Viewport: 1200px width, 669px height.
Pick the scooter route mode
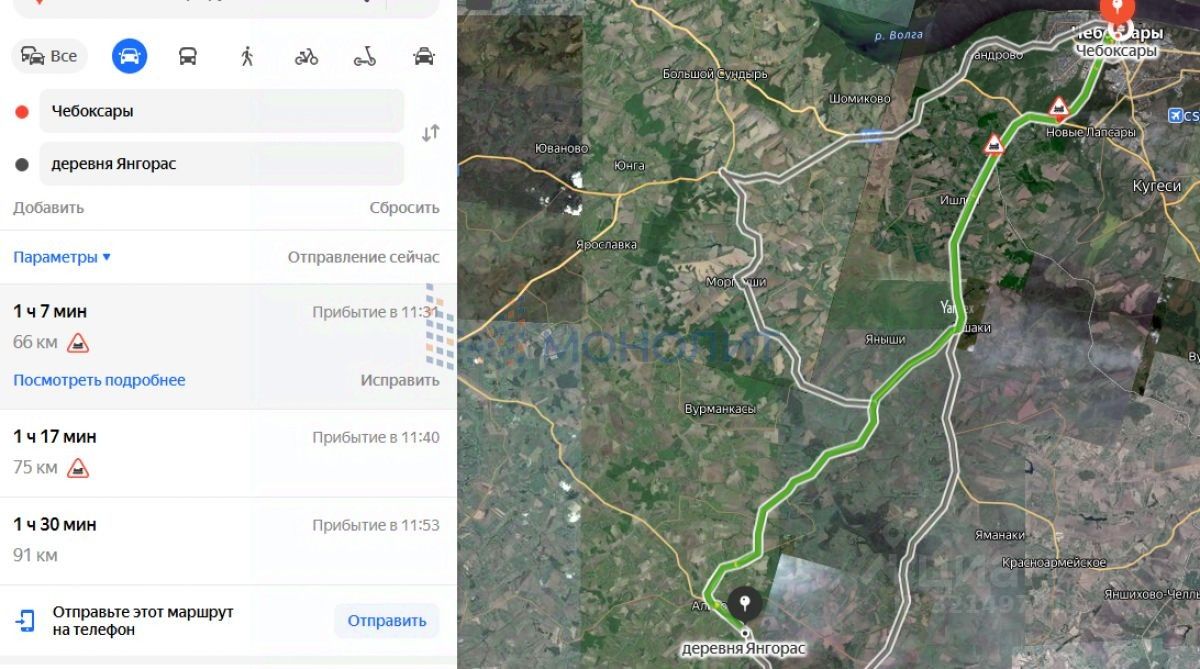(x=365, y=56)
